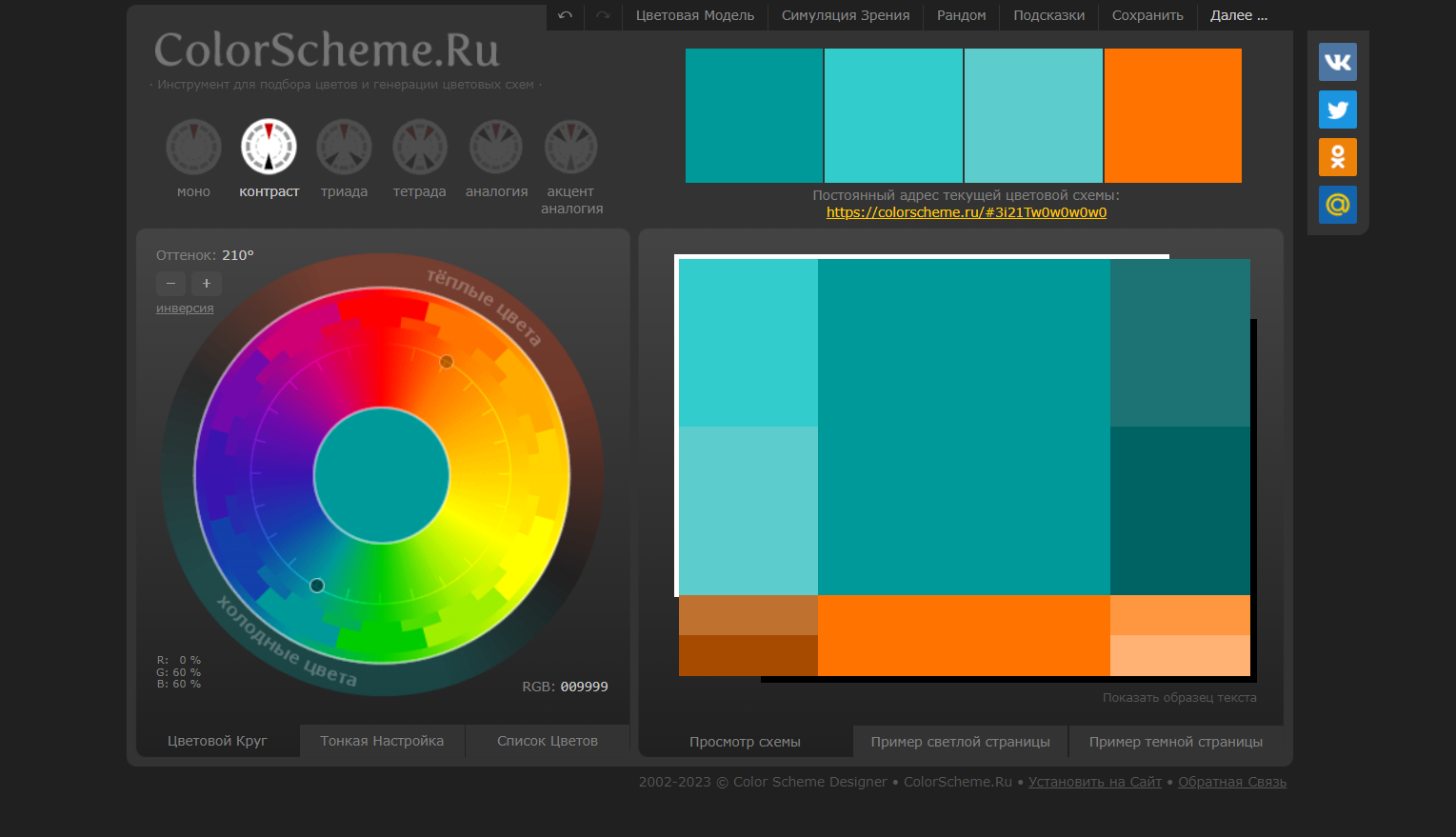Click the pale turquoise preview block
Image resolution: width=1456 pixels, height=837 pixels.
point(748,510)
